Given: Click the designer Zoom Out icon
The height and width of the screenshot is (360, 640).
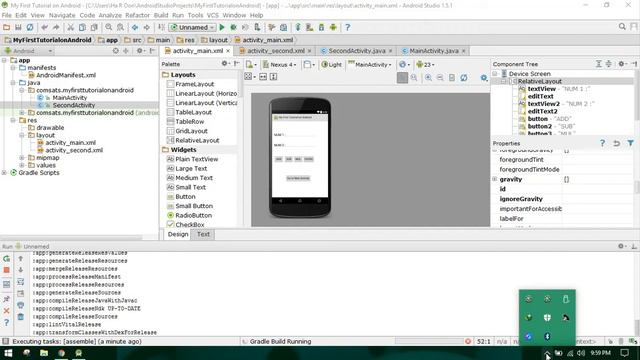Looking at the screenshot, I should click(440, 78).
